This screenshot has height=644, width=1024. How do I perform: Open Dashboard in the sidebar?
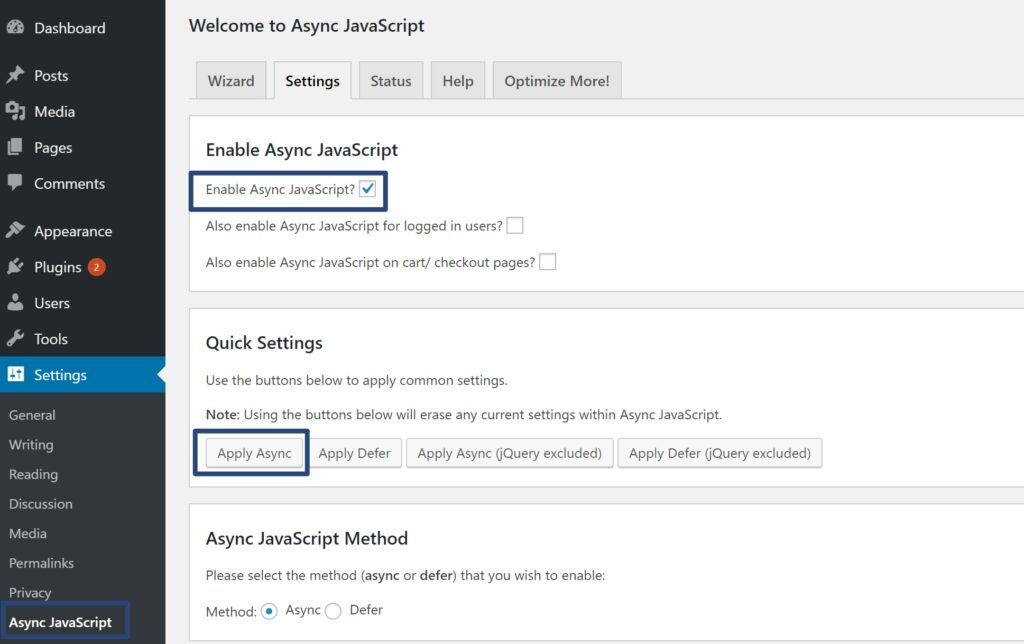[x=69, y=28]
